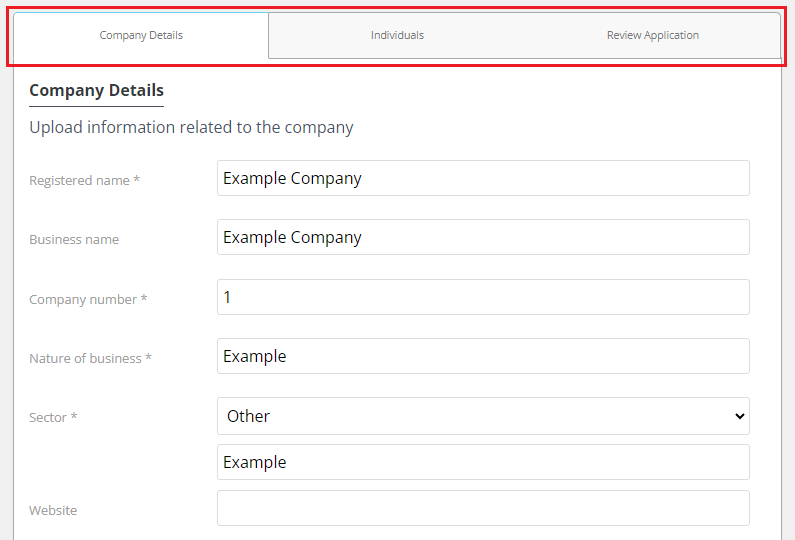The height and width of the screenshot is (540, 795).
Task: Click the Company number label
Action: pyautogui.click(x=88, y=299)
